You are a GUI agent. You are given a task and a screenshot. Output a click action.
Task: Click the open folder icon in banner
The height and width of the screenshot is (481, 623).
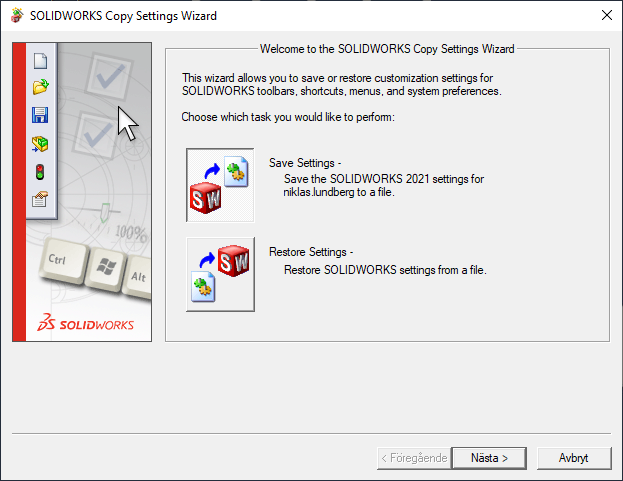point(40,86)
